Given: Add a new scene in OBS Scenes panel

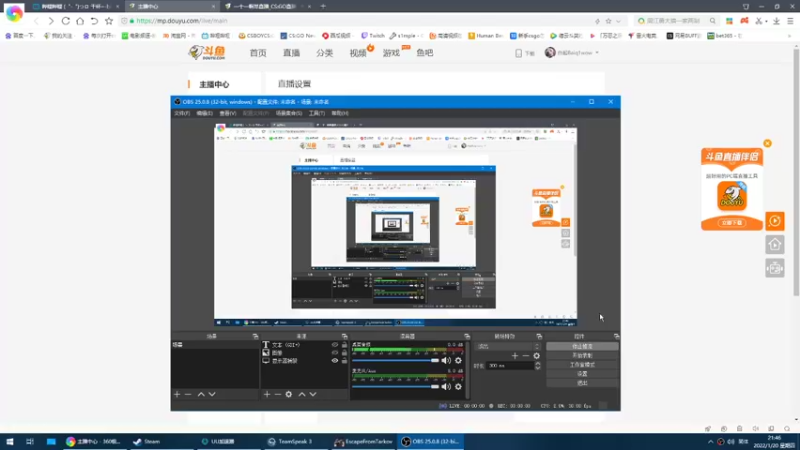Looking at the screenshot, I should (177, 394).
